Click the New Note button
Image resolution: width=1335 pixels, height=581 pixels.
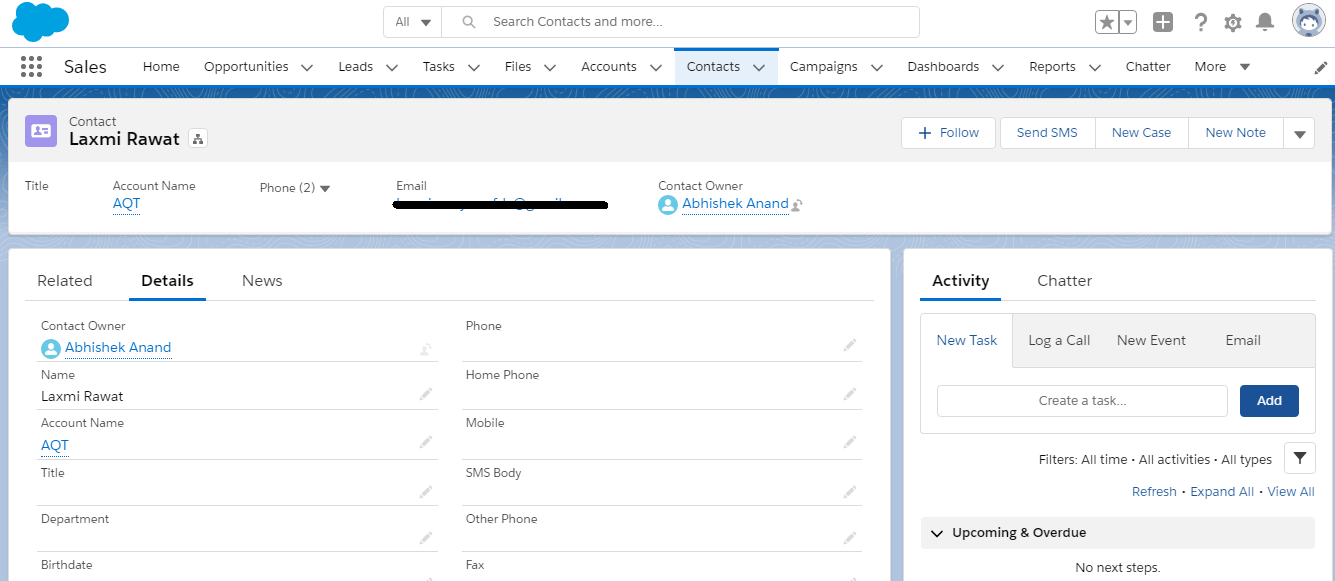click(x=1235, y=133)
